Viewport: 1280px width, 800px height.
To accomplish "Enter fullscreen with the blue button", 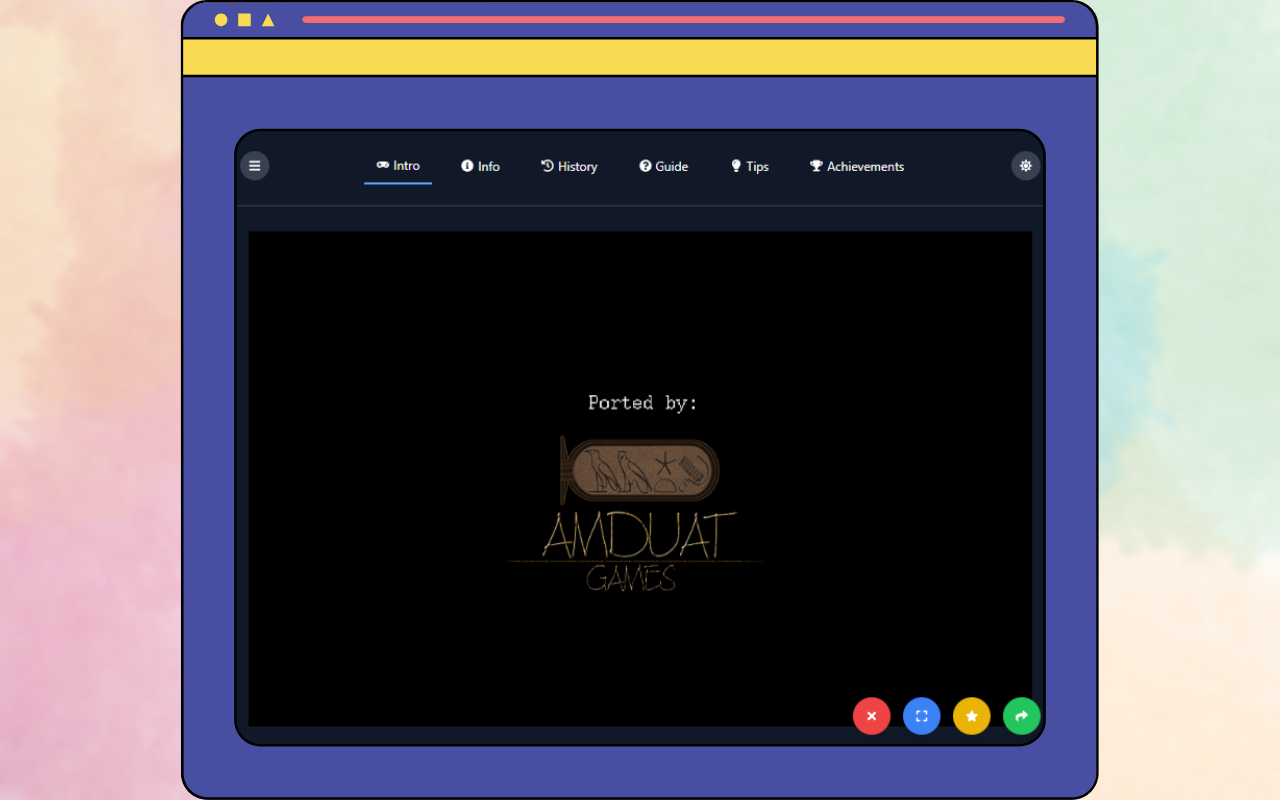I will coord(921,716).
